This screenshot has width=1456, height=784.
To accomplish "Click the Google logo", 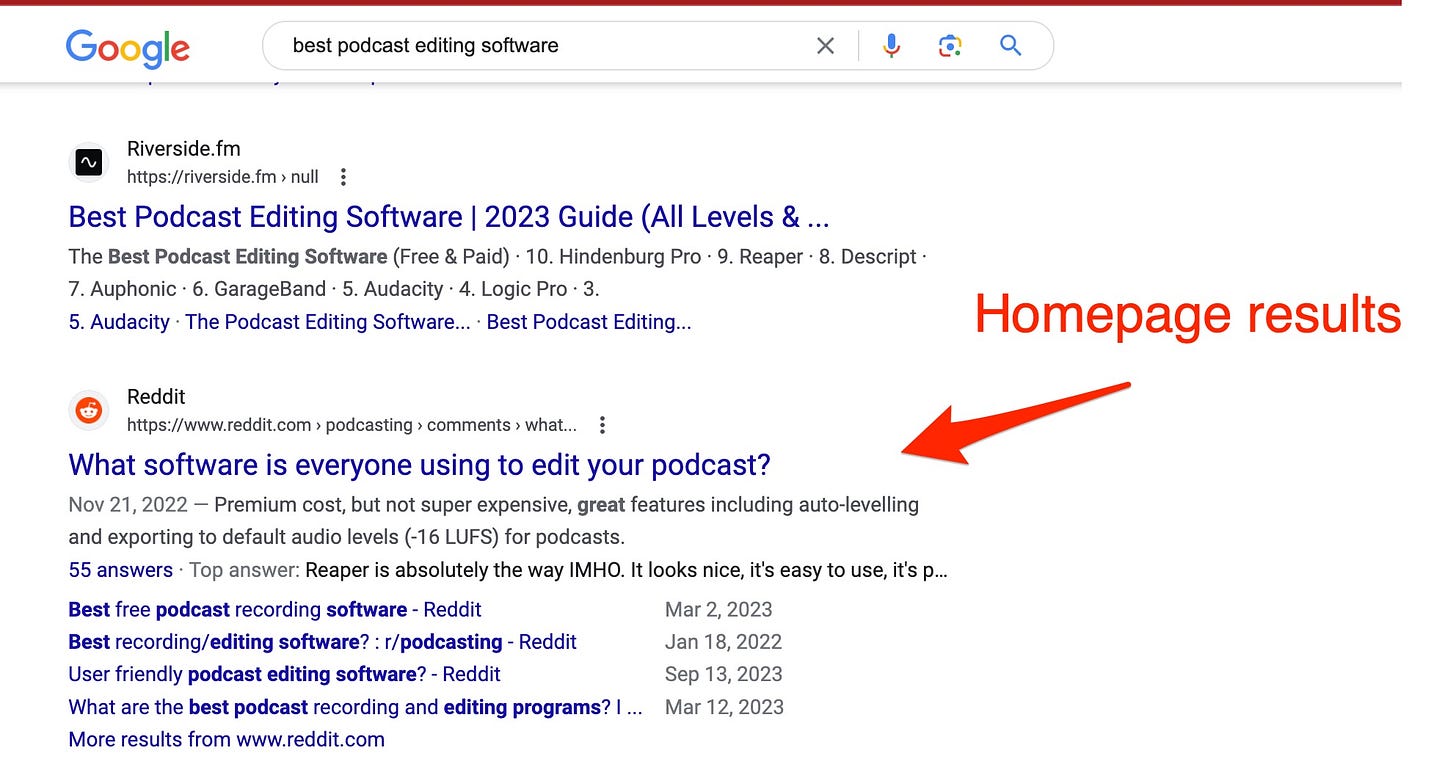I will coord(127,47).
